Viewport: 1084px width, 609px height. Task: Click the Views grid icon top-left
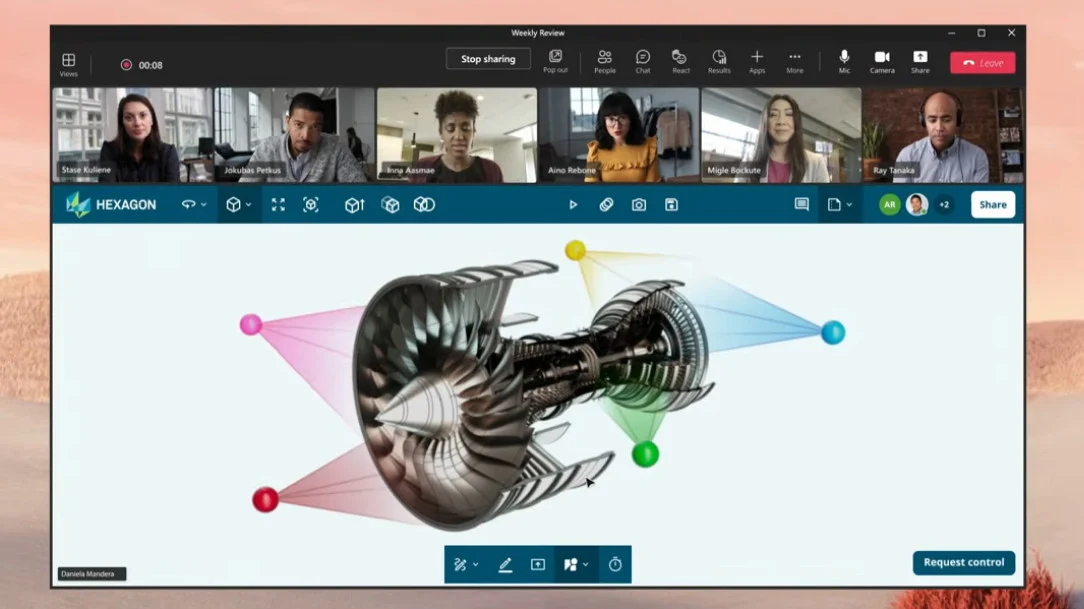click(68, 60)
